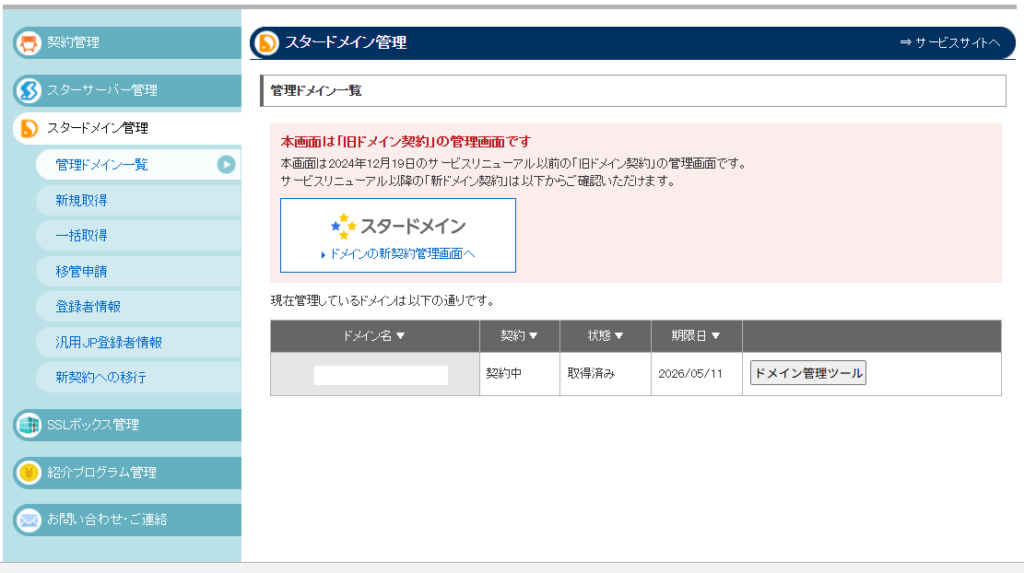The height and width of the screenshot is (573, 1024).
Task: Click the 紹介プログラム管理 coin icon
Action: [x=29, y=473]
